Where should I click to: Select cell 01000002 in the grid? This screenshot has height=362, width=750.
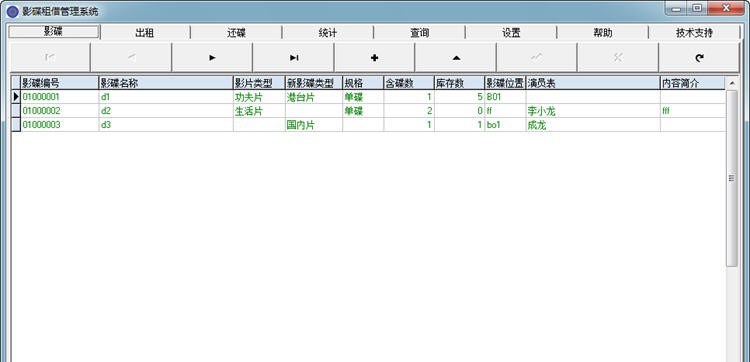pyautogui.click(x=60, y=111)
